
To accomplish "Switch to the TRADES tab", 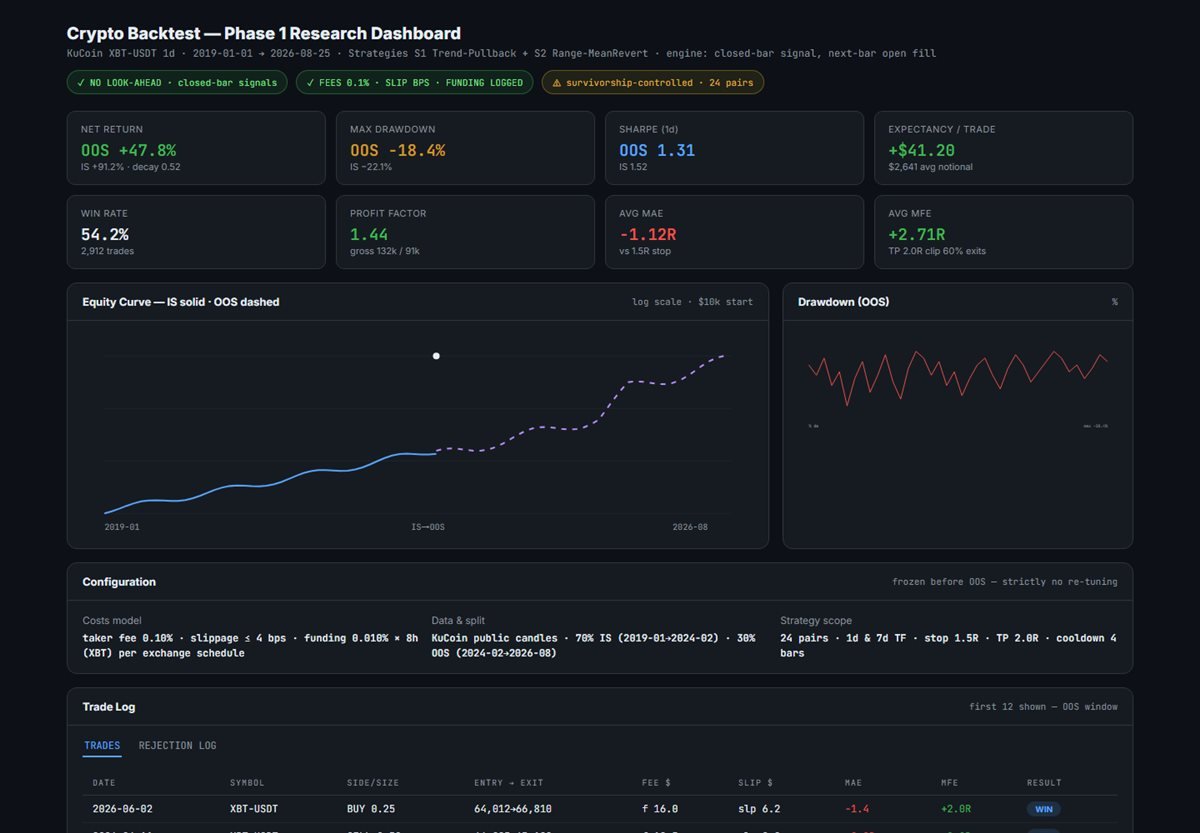I will 102,745.
